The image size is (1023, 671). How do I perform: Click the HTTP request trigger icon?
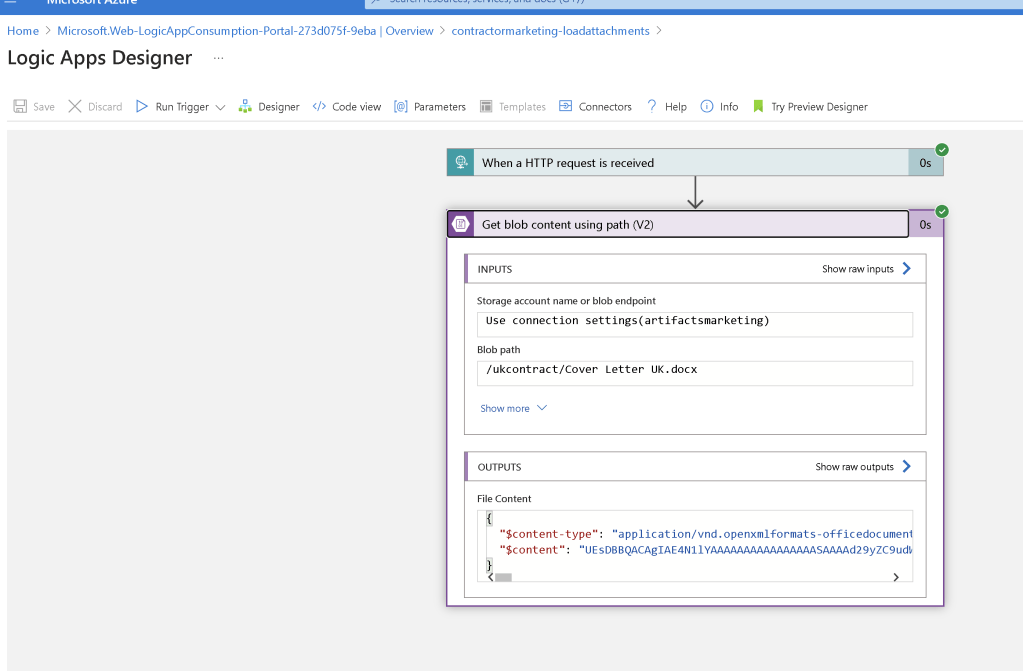pos(461,163)
